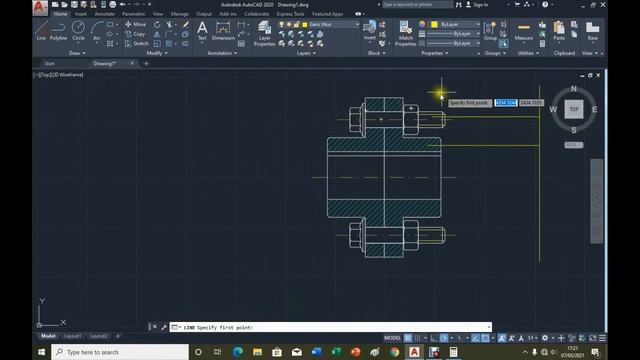Image resolution: width=640 pixels, height=360 pixels.
Task: Select the Polyline tool
Action: pyautogui.click(x=58, y=31)
